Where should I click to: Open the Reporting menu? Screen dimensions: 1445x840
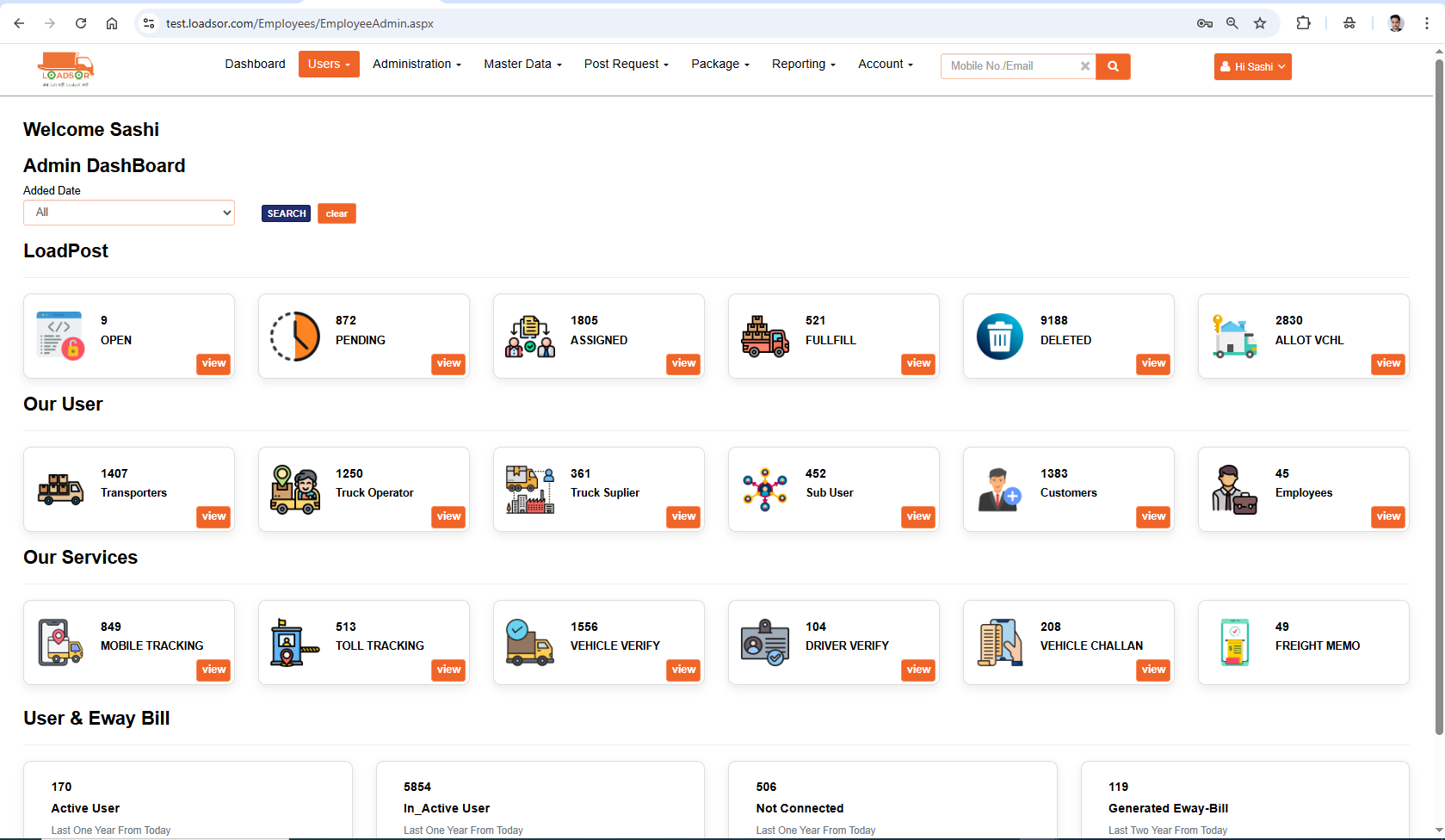(803, 65)
